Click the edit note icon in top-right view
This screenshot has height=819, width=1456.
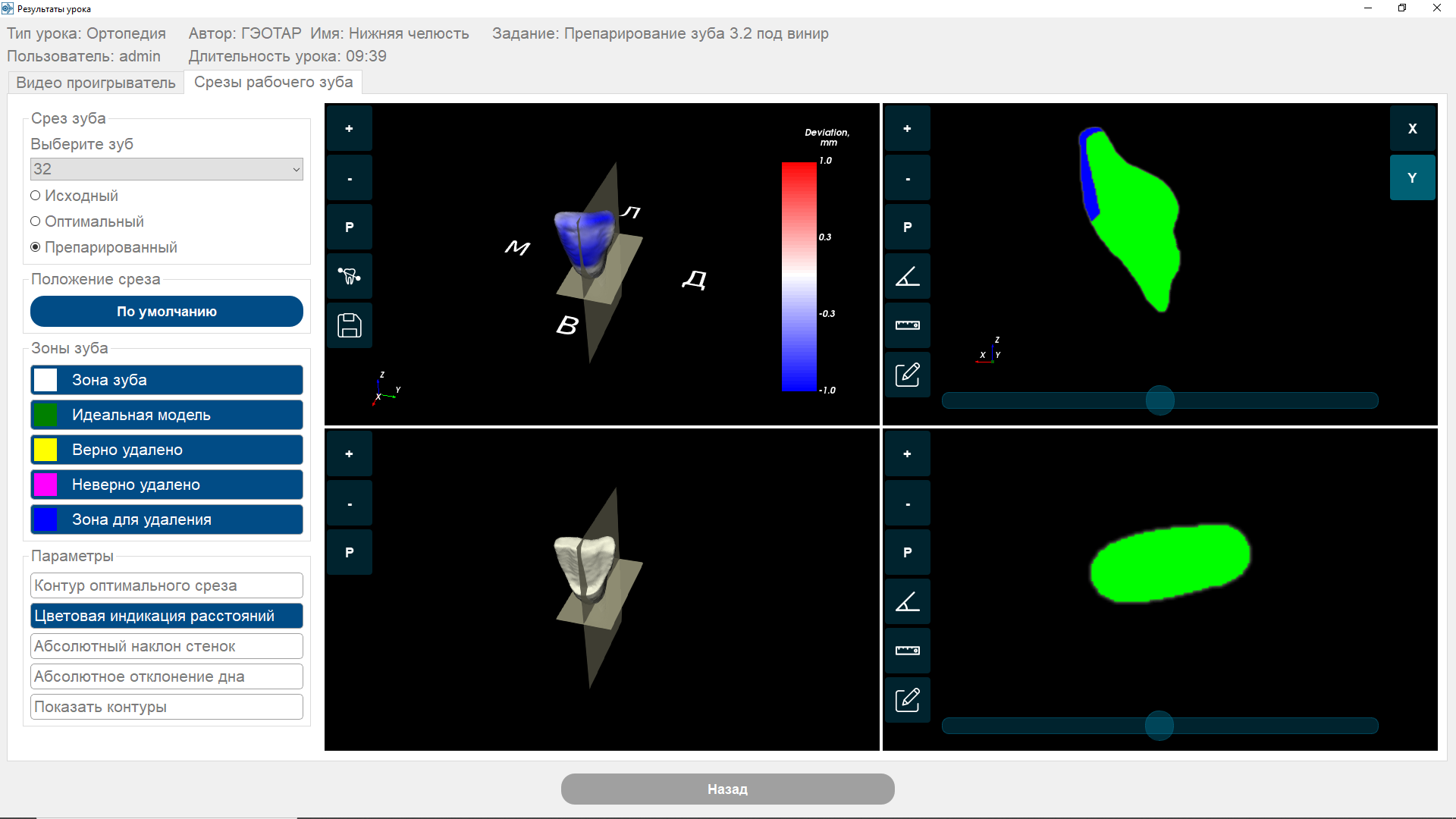907,375
